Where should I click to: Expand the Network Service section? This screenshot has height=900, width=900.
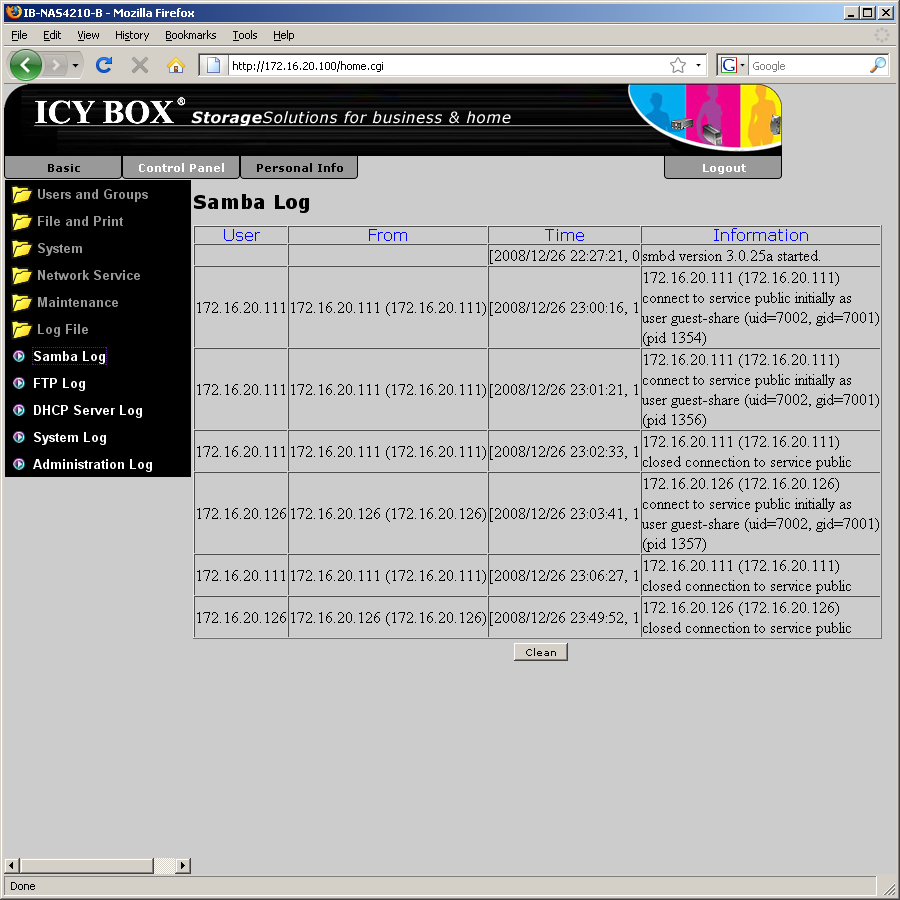88,276
